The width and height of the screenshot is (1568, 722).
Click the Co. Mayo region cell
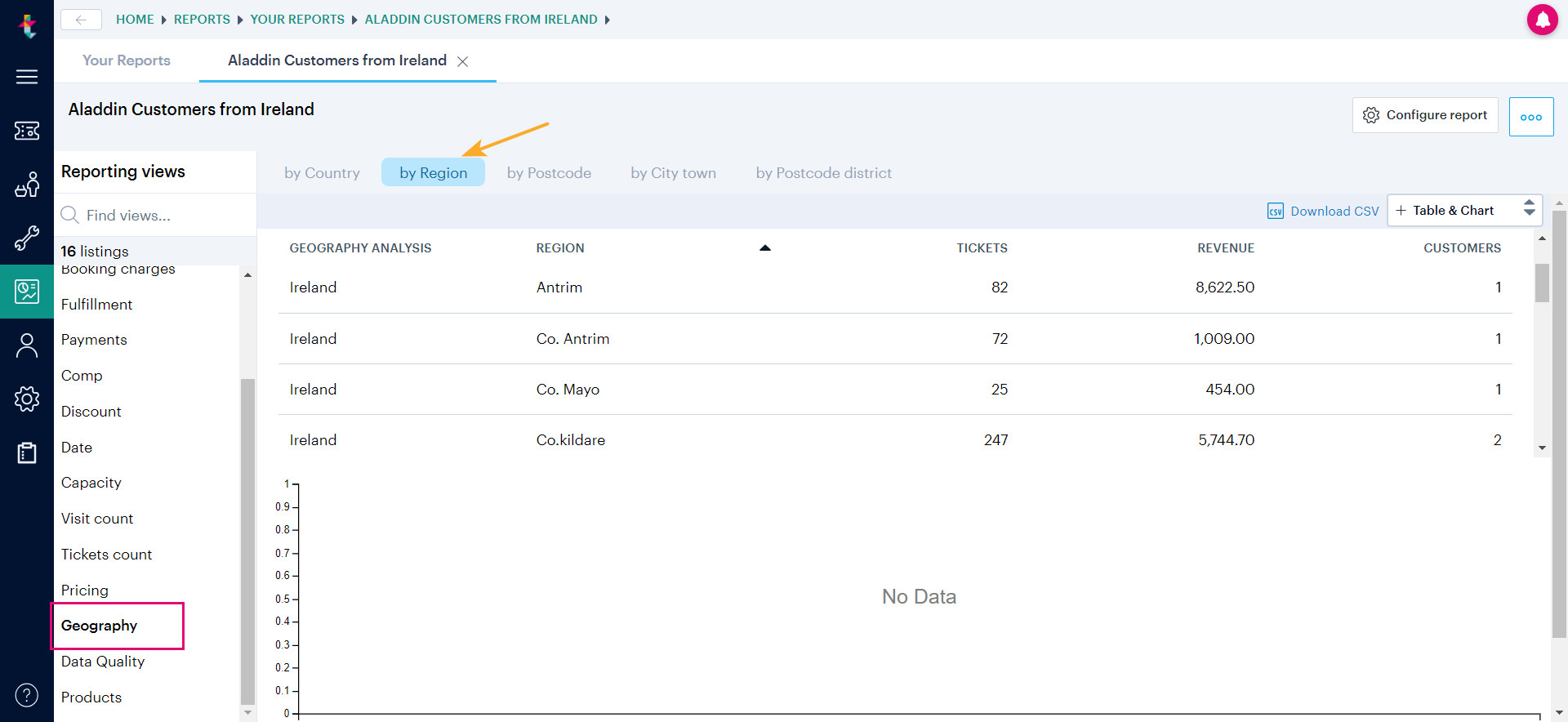(568, 390)
